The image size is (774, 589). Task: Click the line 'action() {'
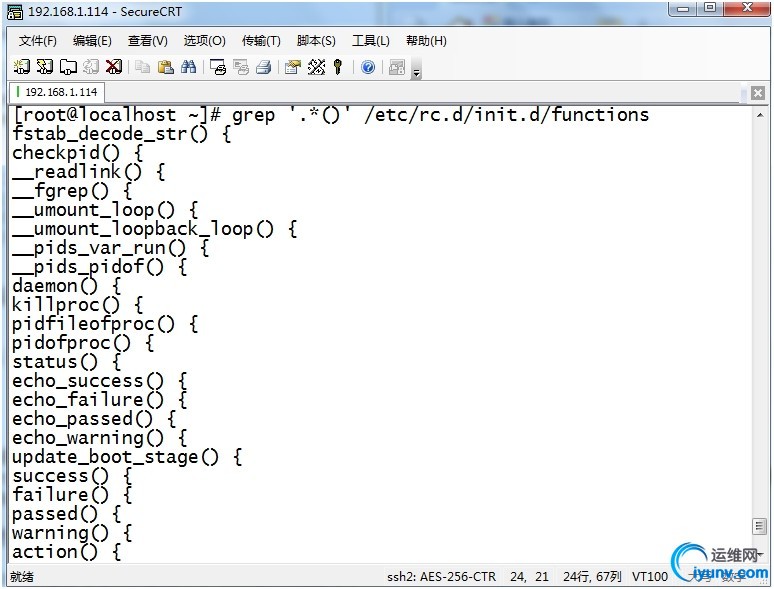coord(67,552)
